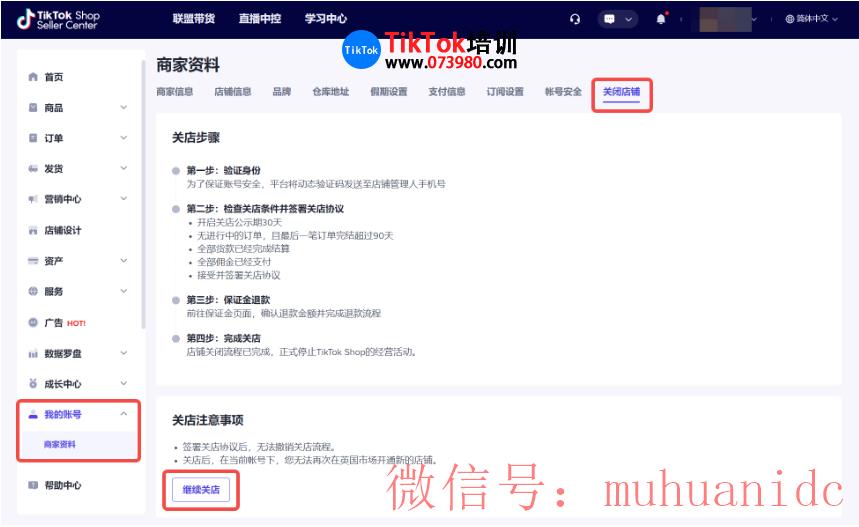The width and height of the screenshot is (859, 527).
Task: Click the TikTok Shop Seller Center logo
Action: [57, 19]
